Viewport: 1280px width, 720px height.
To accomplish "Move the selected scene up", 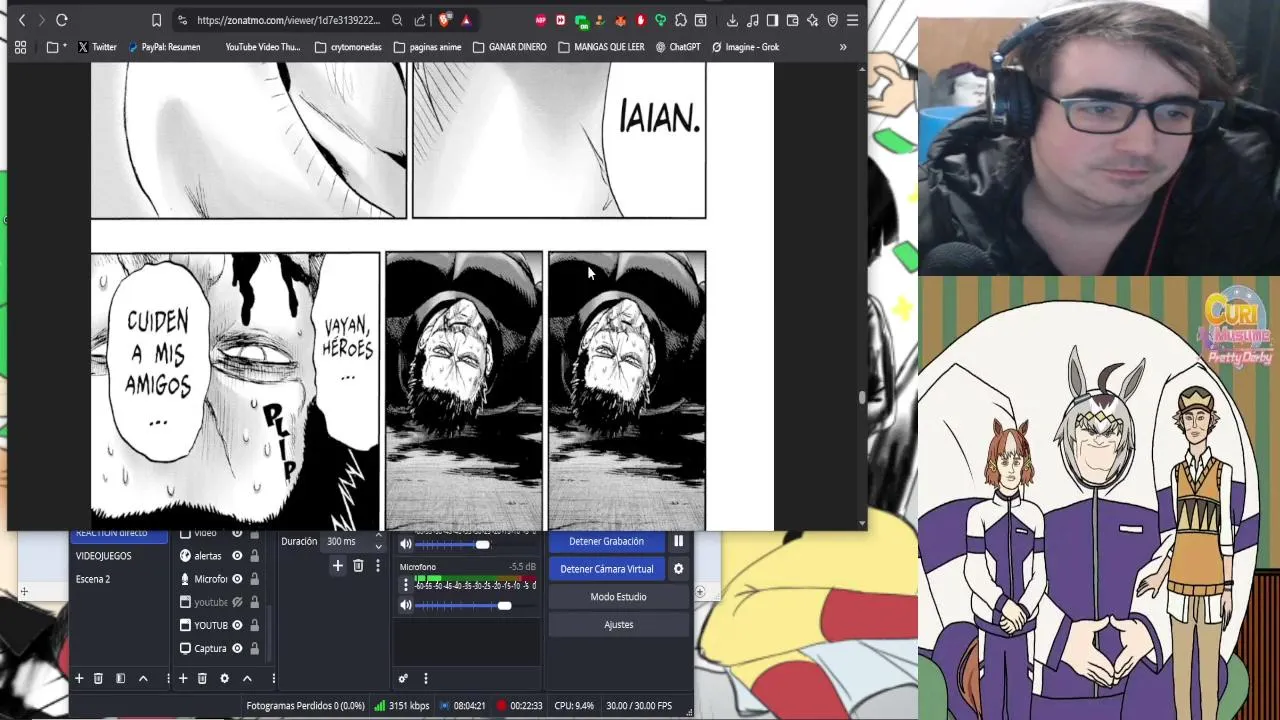I will pos(143,678).
